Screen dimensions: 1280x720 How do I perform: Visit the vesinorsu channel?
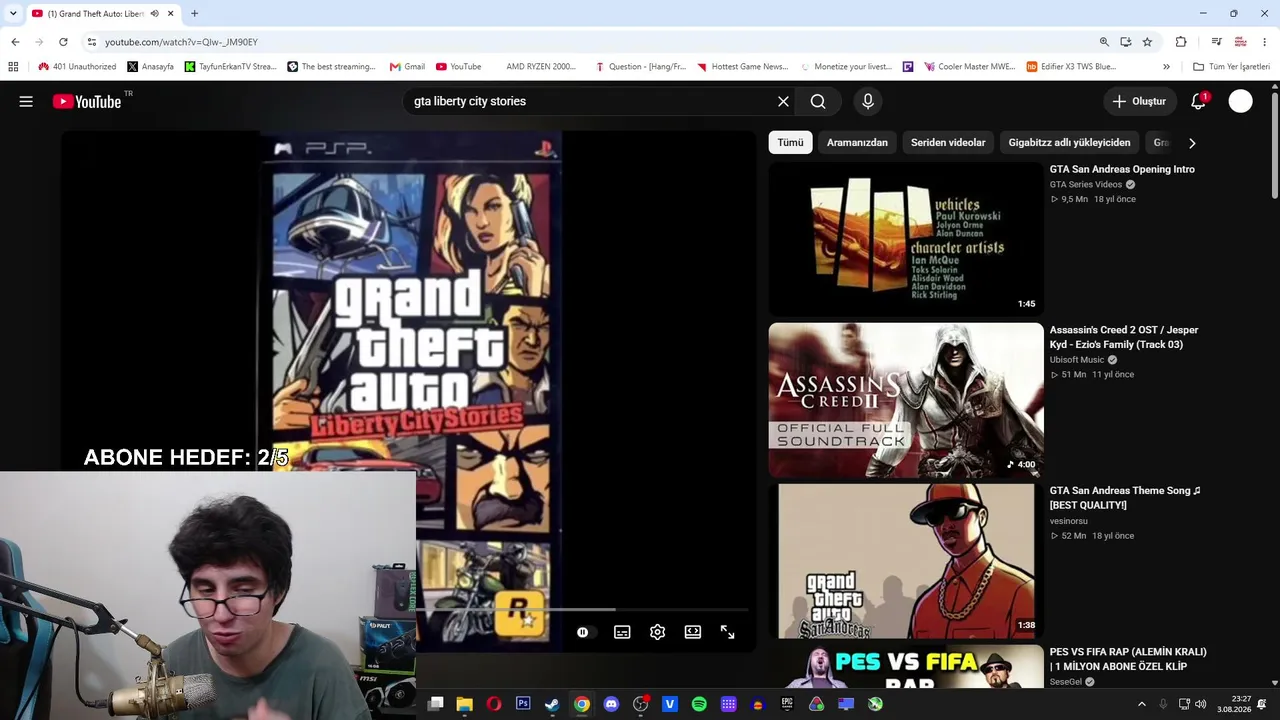(x=1068, y=521)
